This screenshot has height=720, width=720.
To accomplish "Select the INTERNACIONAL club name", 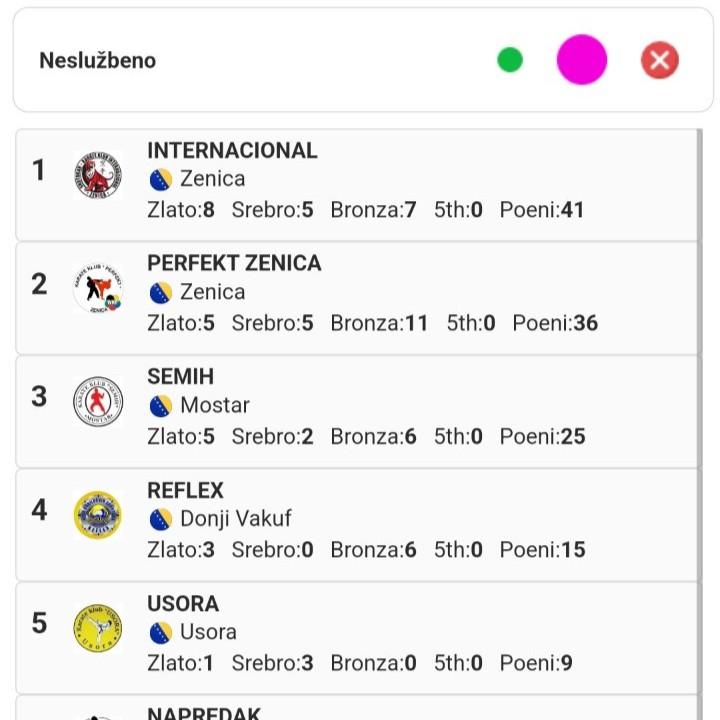I will point(232,151).
